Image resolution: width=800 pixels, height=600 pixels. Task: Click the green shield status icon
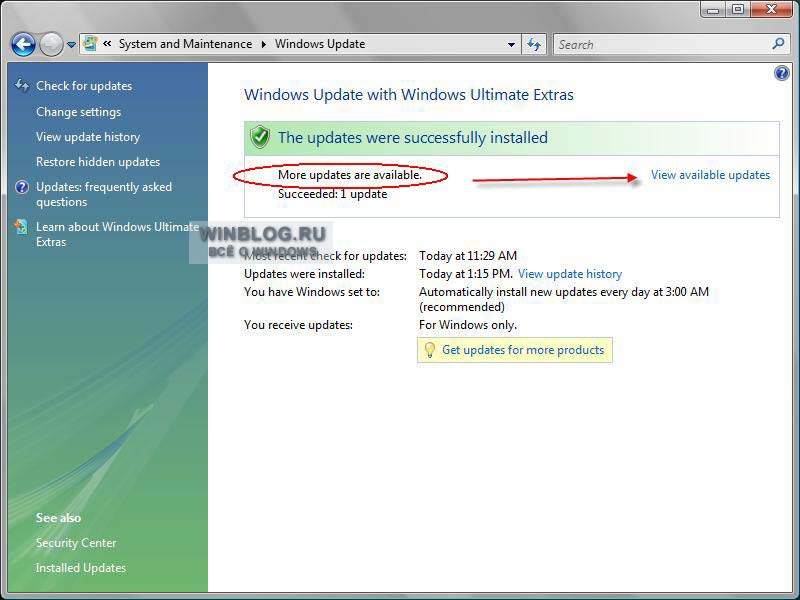260,137
